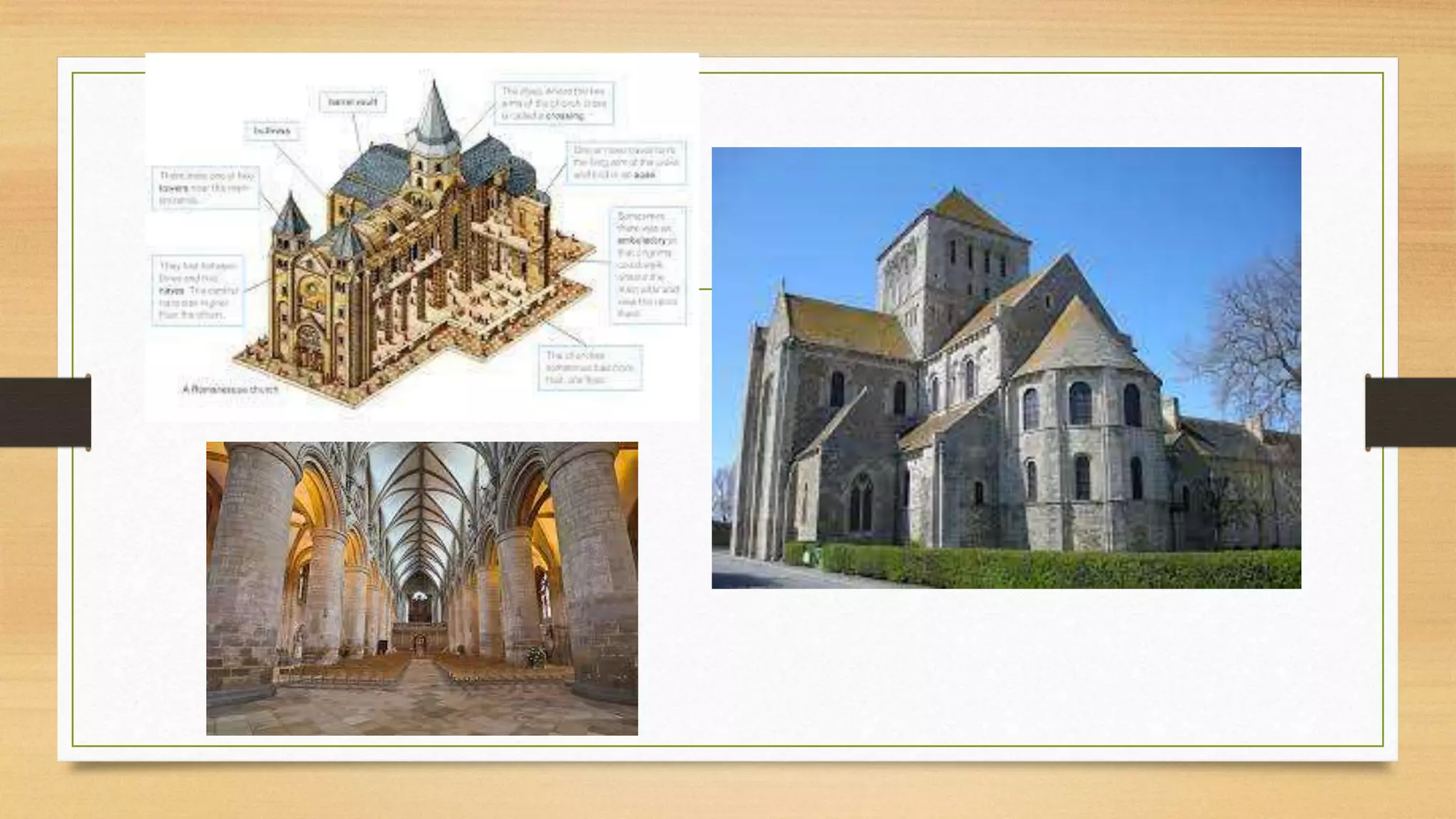The height and width of the screenshot is (819, 1456).
Task: Click the dark tab on left slide edge
Action: tap(45, 412)
